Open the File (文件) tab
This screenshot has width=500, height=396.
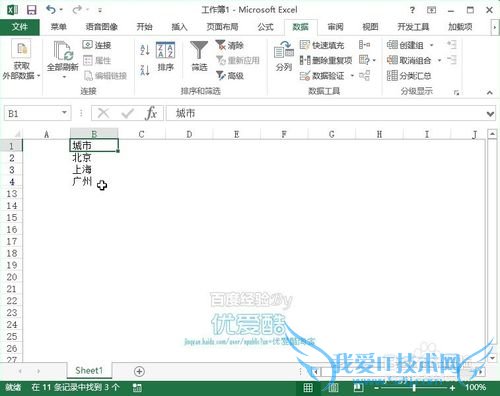[20, 27]
